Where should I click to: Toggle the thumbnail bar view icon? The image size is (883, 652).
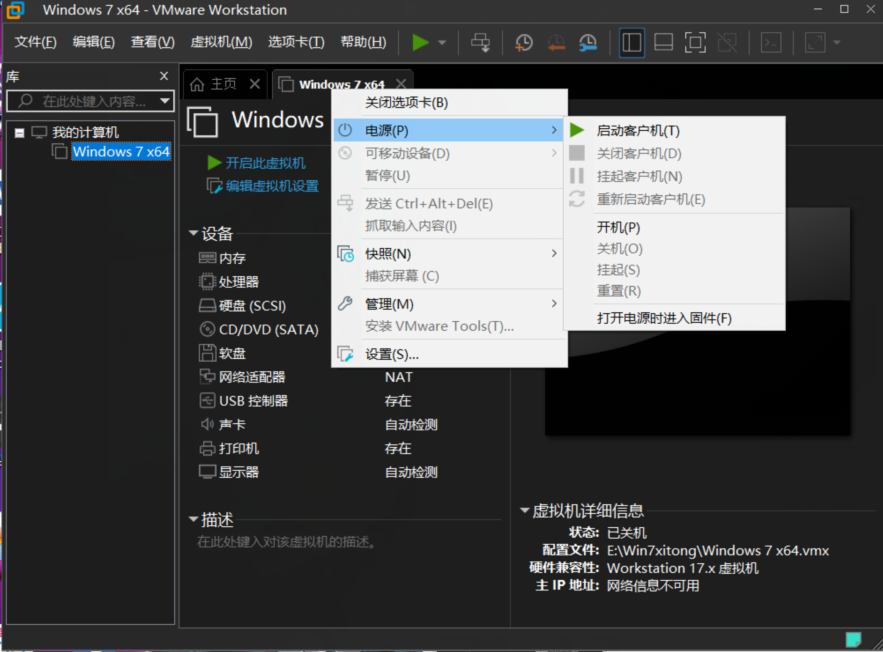663,42
